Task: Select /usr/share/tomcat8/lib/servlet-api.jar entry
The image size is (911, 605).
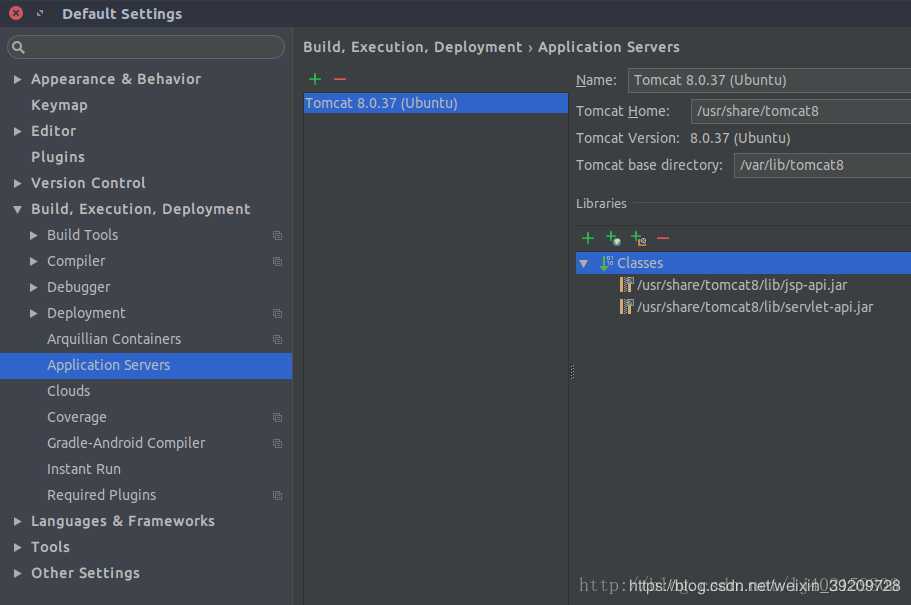Action: [x=755, y=306]
